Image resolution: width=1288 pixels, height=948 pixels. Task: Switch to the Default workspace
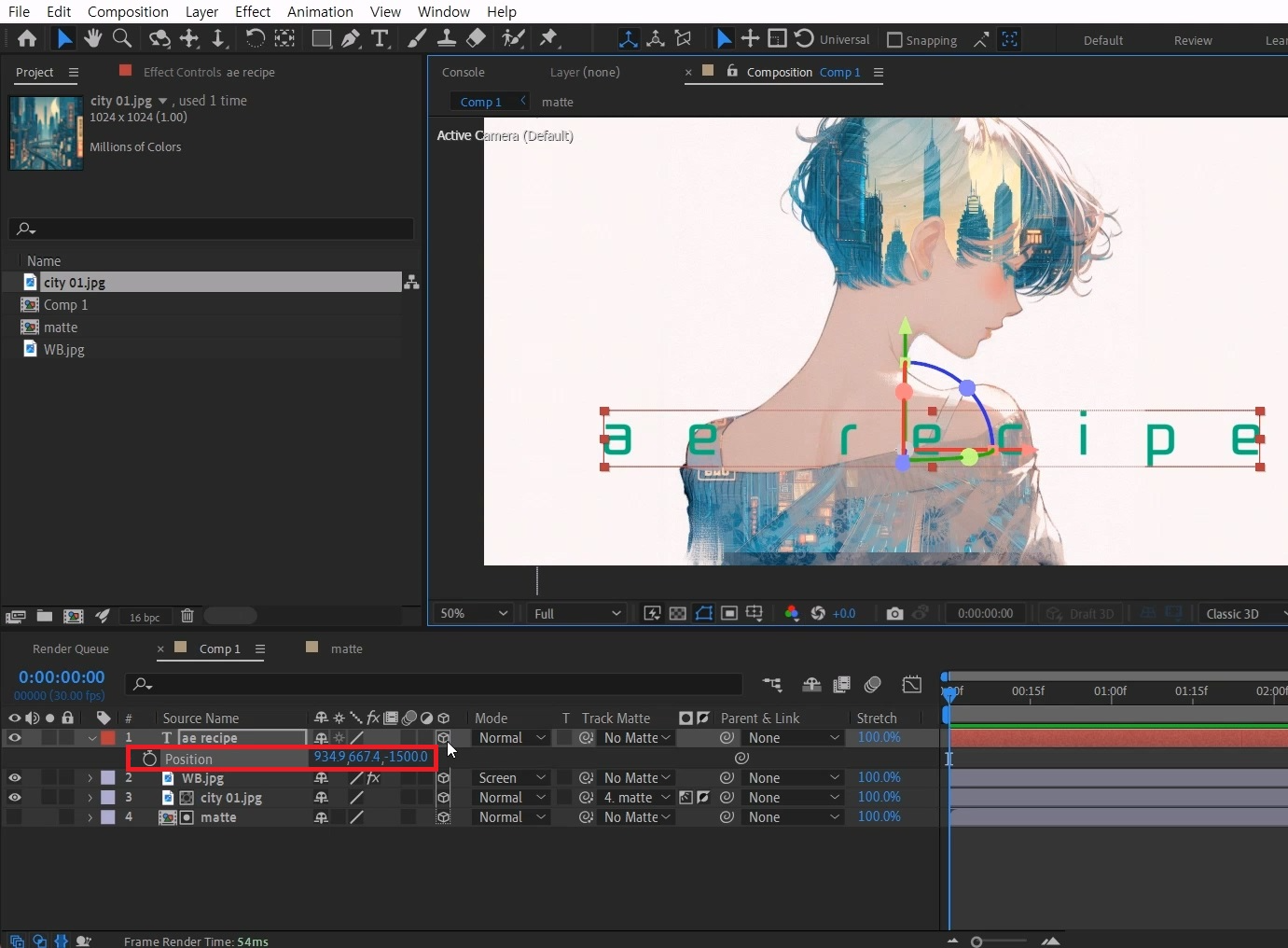click(1103, 40)
